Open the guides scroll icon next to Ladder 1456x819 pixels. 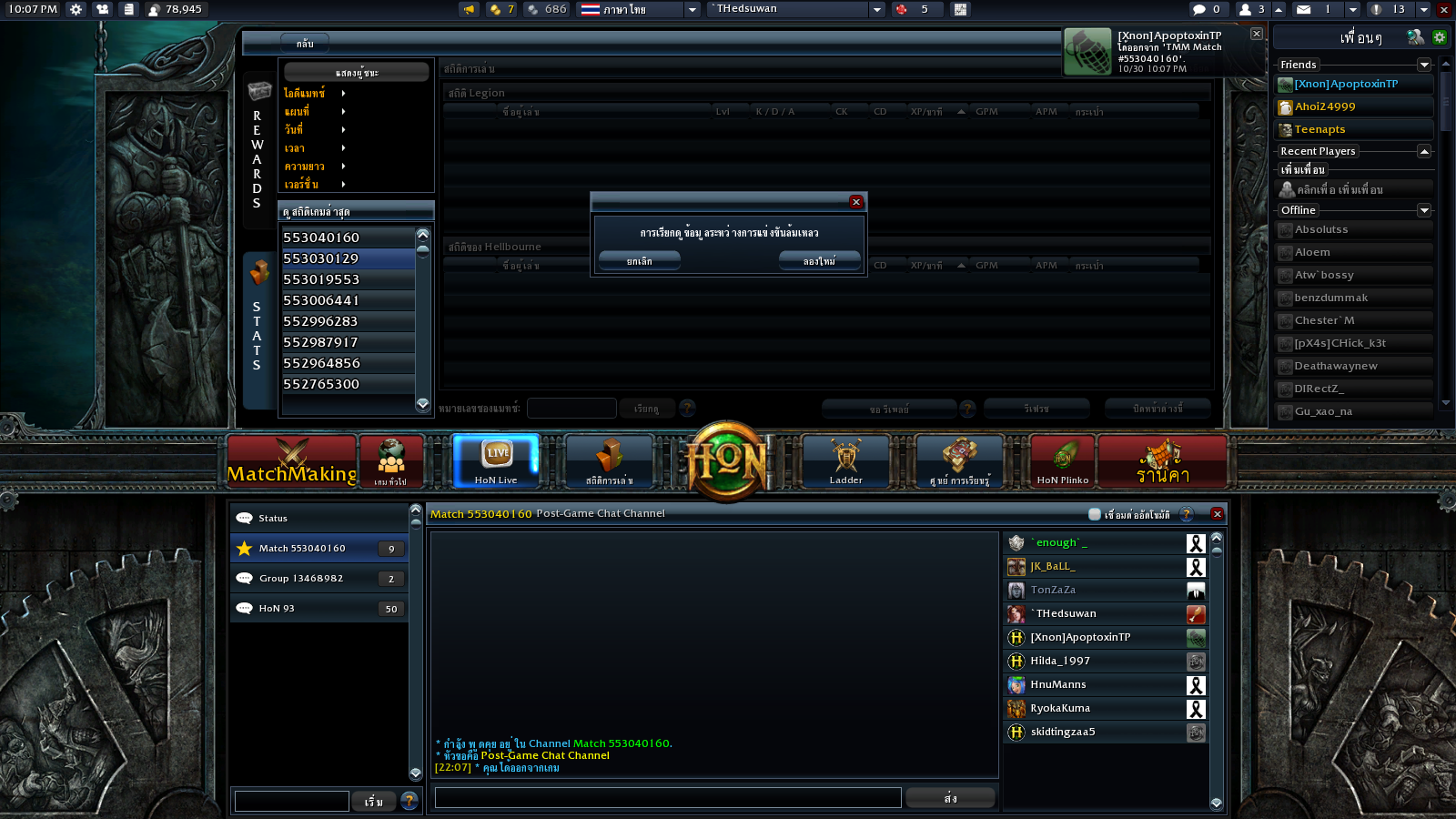coord(959,461)
